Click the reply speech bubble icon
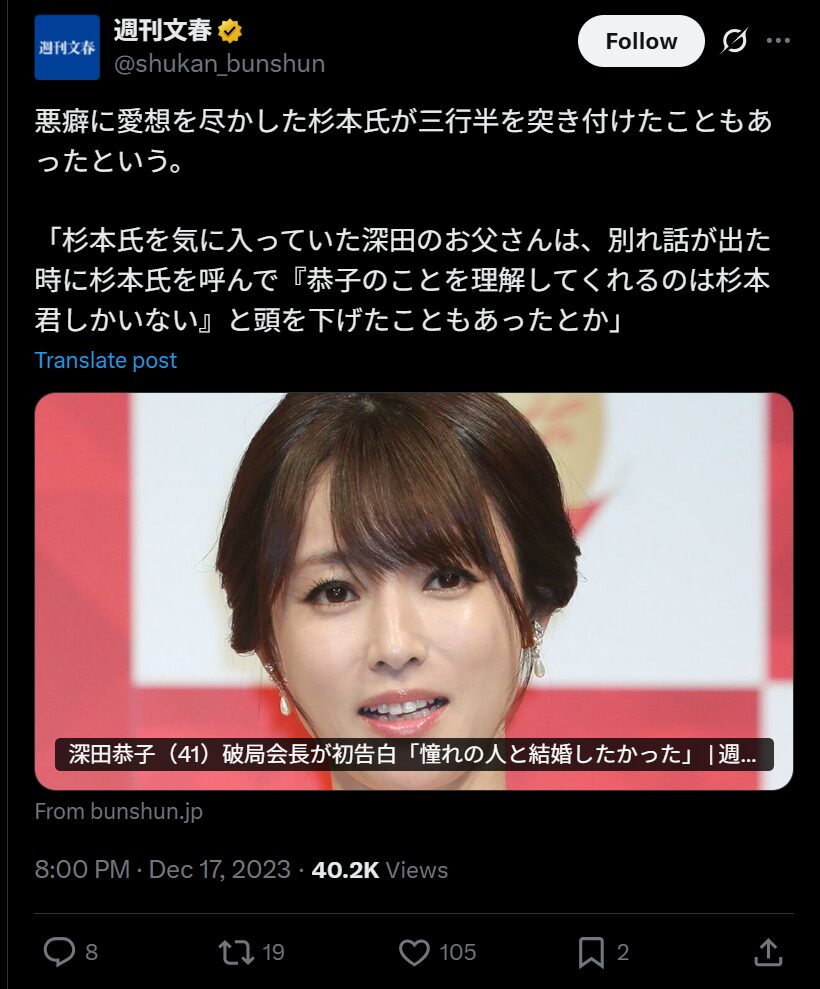The image size is (820, 989). 59,952
